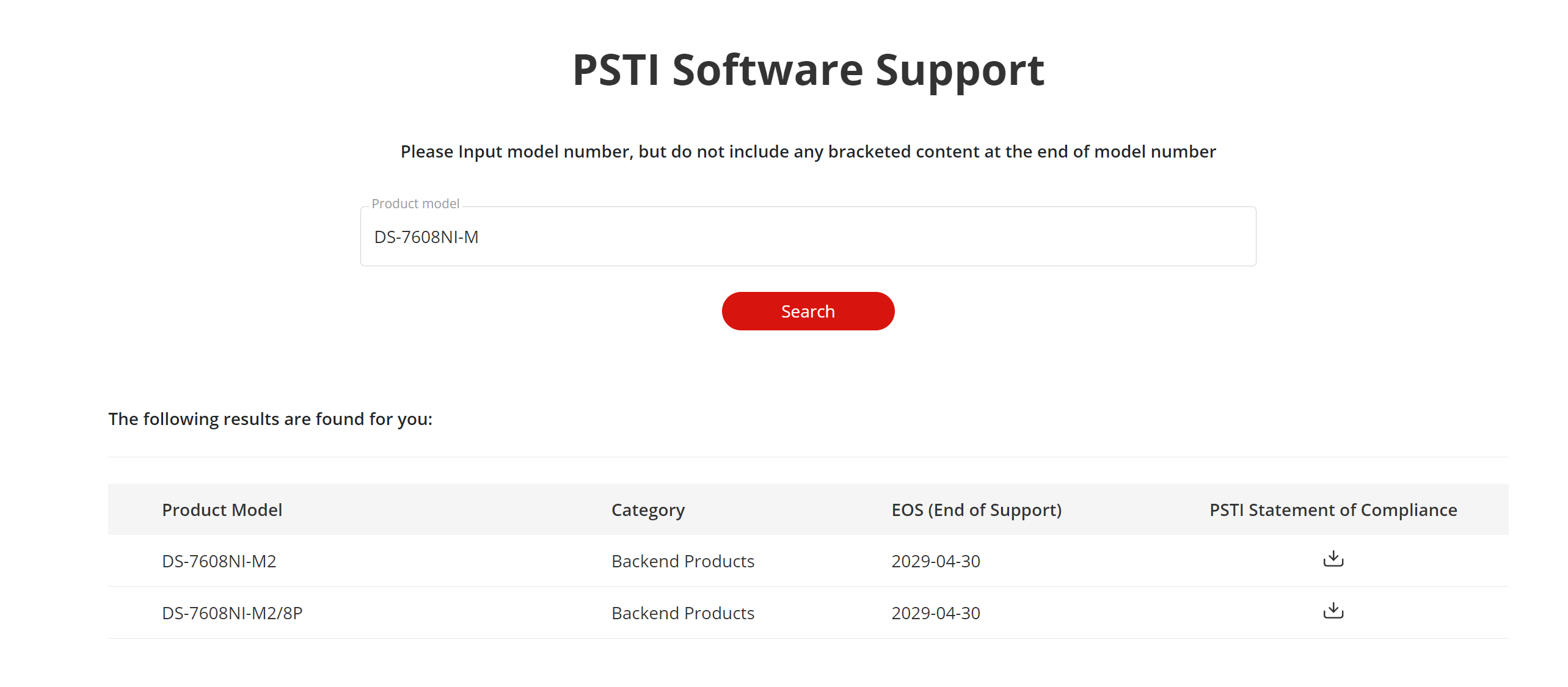
Task: Click the red Search button
Action: tap(808, 311)
